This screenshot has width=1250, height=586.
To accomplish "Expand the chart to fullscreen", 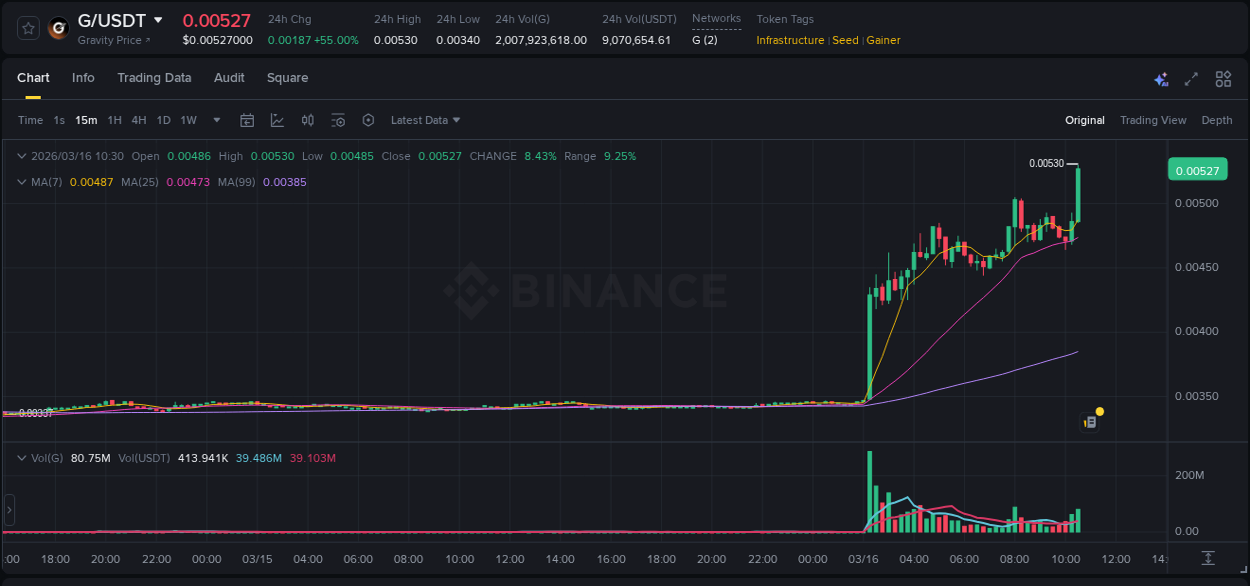I will (1191, 78).
